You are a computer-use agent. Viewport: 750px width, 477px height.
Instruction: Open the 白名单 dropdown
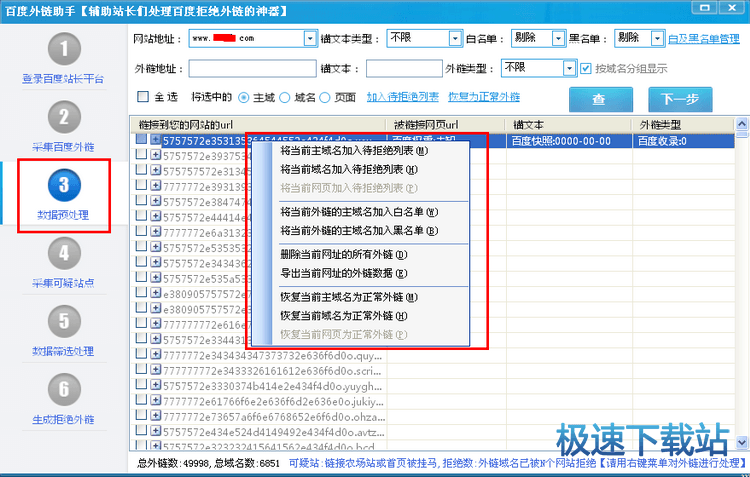point(558,38)
